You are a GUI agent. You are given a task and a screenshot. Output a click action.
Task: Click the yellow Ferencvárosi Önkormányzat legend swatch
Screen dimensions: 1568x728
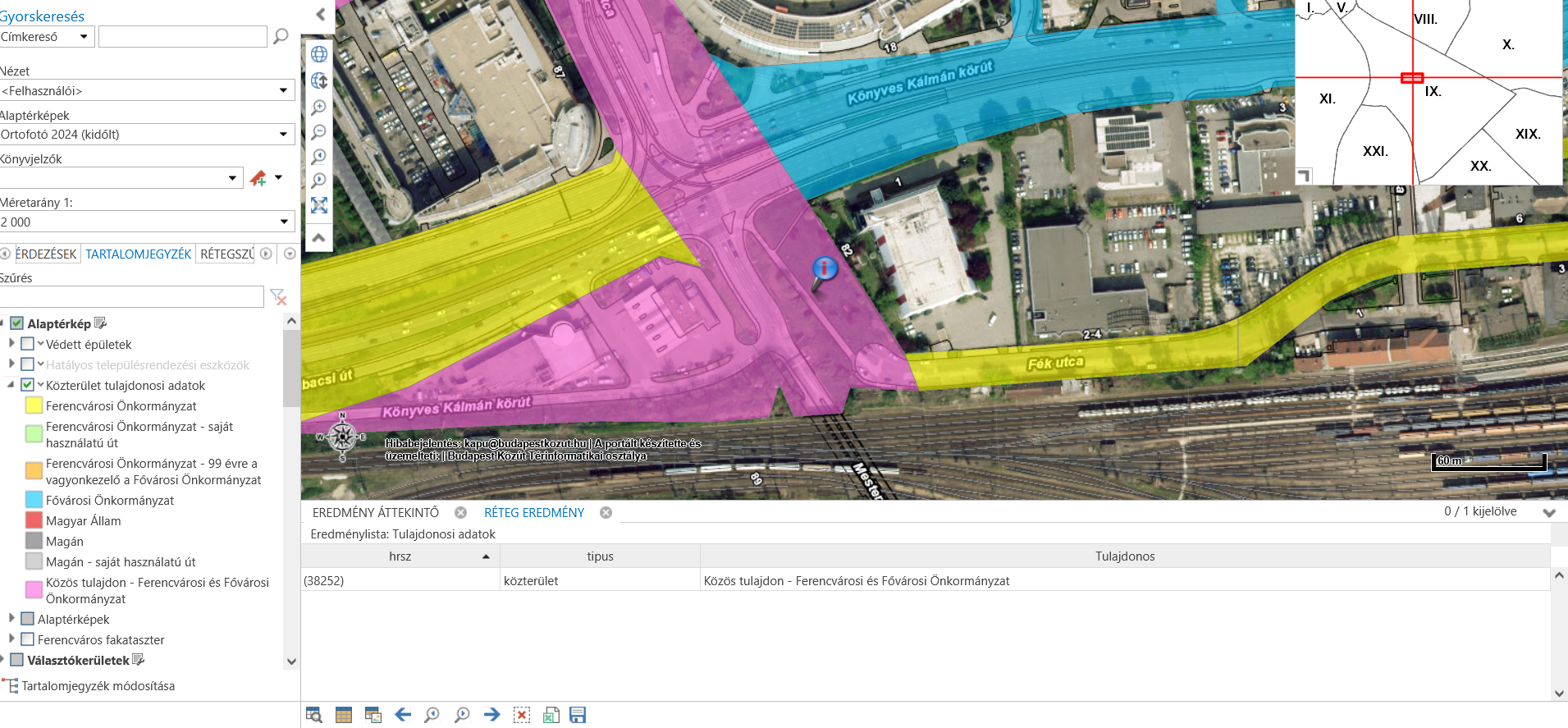pyautogui.click(x=34, y=405)
